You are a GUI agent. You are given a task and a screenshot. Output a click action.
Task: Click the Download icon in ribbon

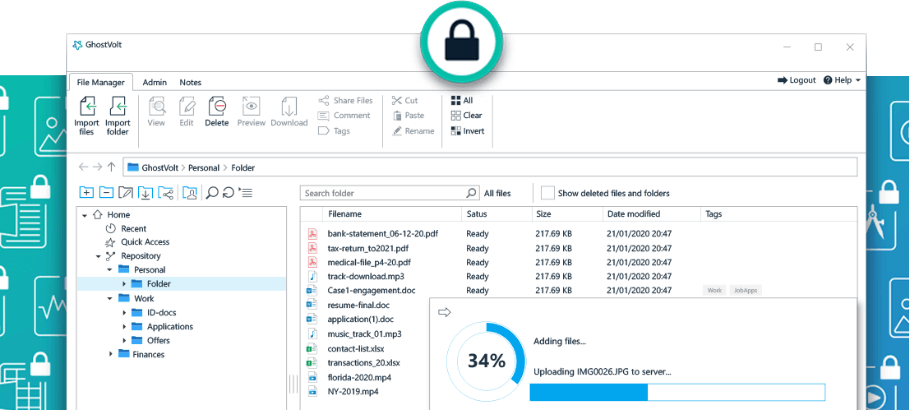[289, 107]
